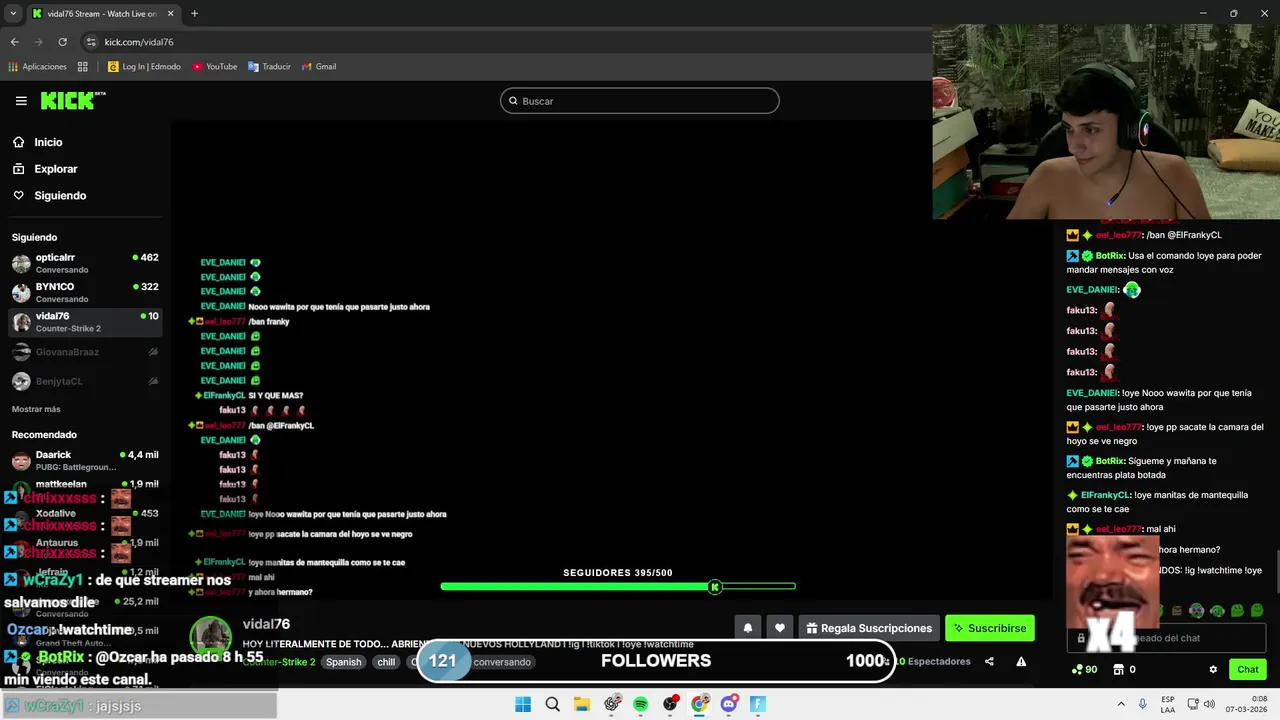Screen dimensions: 1280x720
Task: Open offline channel BenjytaCL
Action: pos(85,381)
